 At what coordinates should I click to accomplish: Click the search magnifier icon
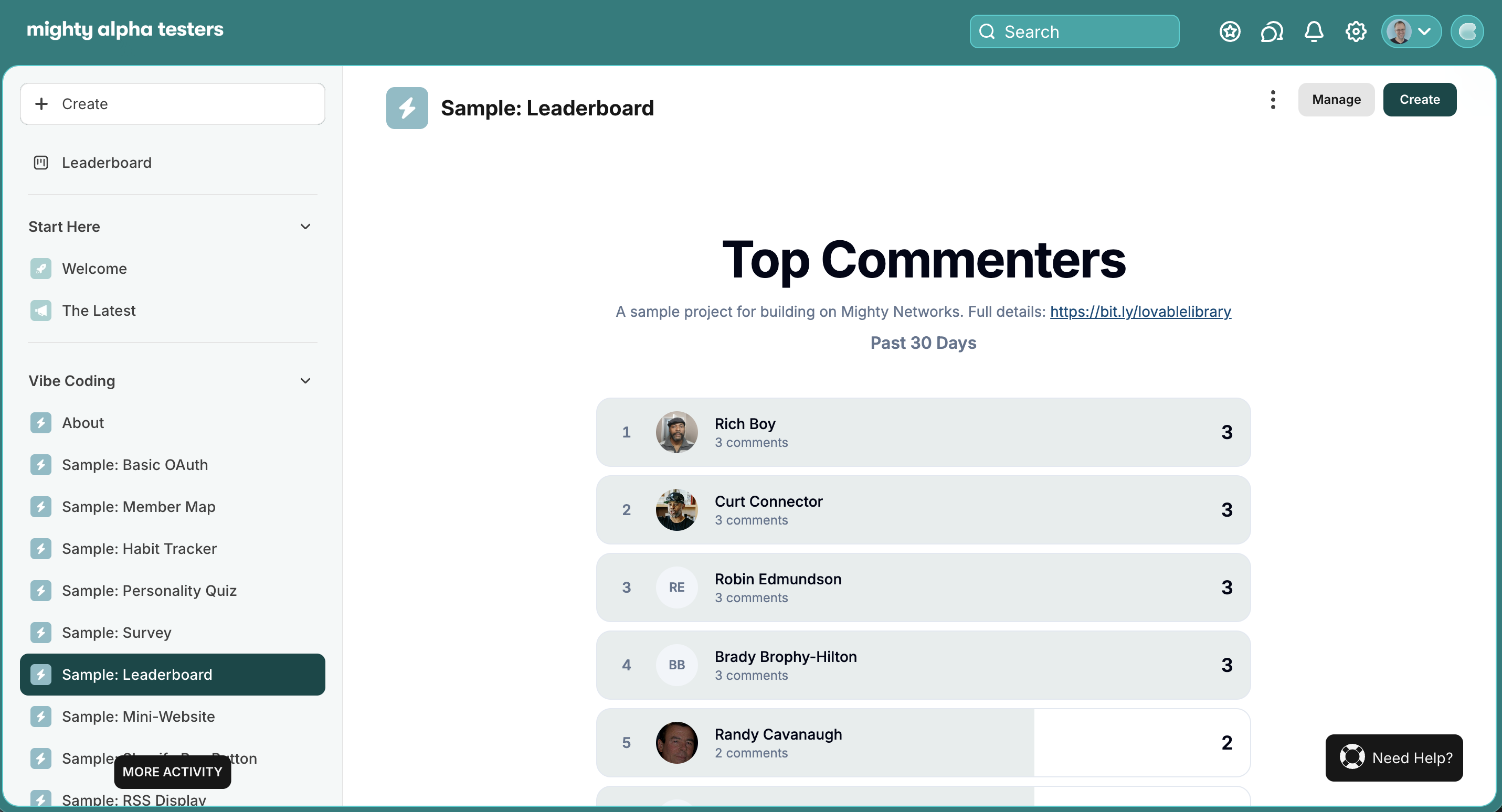987,31
